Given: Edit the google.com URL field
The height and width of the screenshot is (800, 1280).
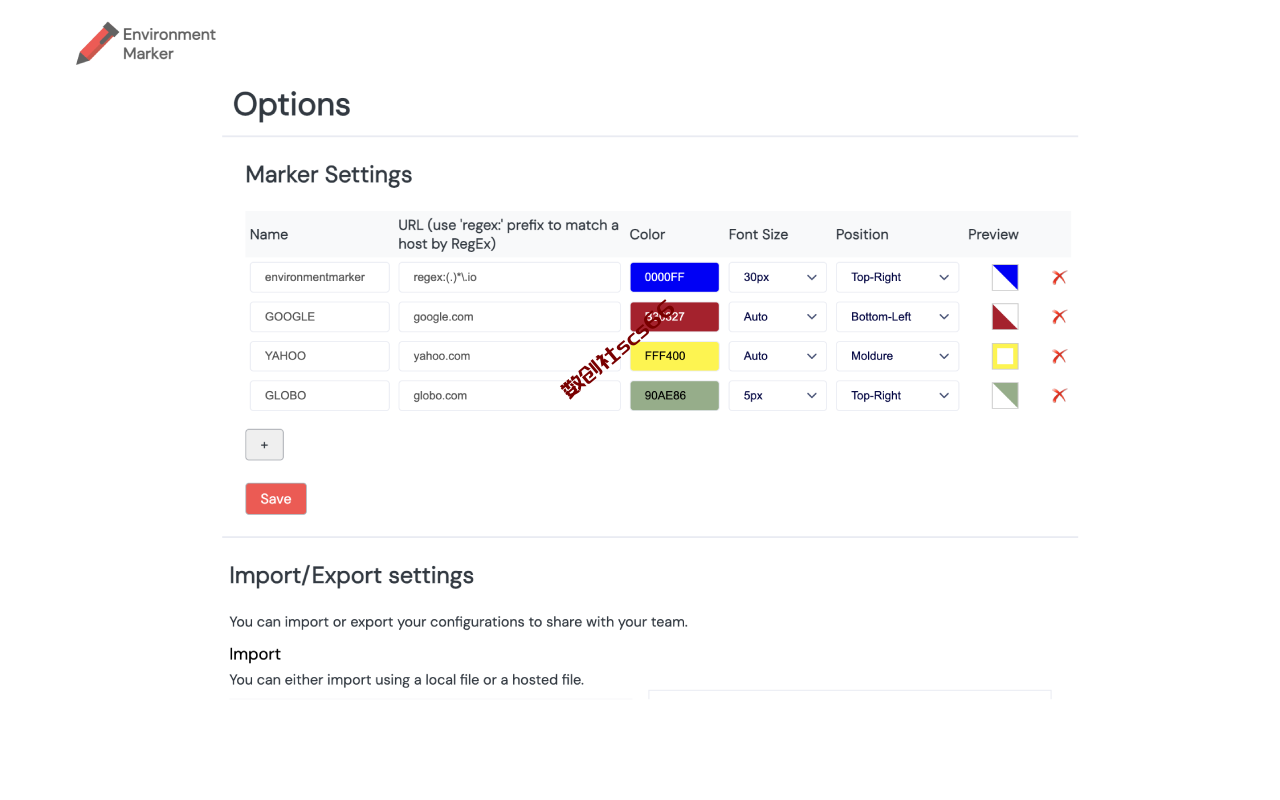Looking at the screenshot, I should pos(509,316).
